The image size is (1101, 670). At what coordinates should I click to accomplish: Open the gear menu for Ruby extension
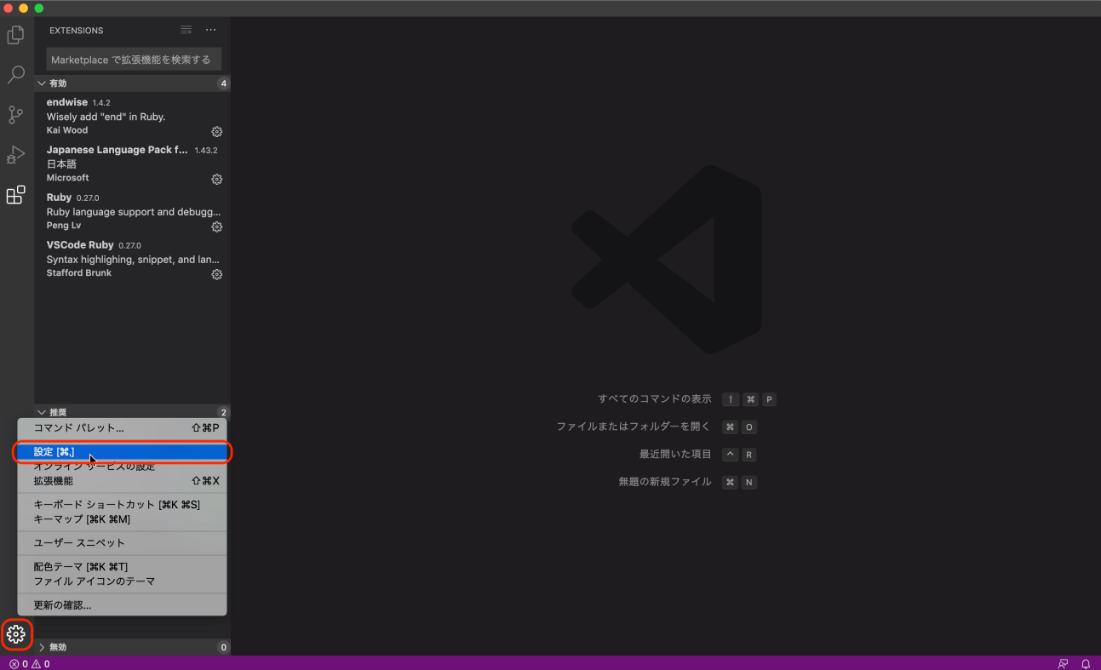[x=217, y=227]
